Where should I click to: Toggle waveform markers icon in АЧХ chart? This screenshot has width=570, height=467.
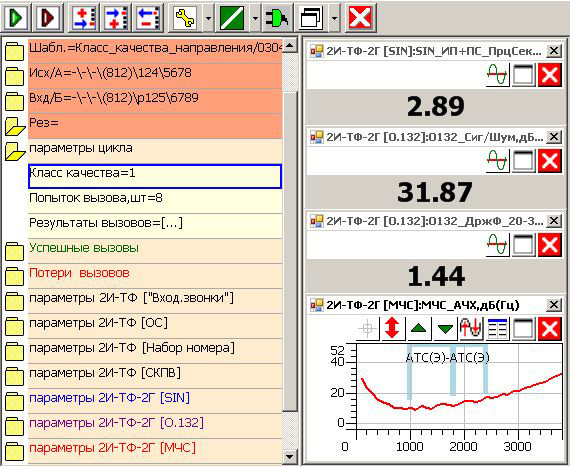[471, 328]
